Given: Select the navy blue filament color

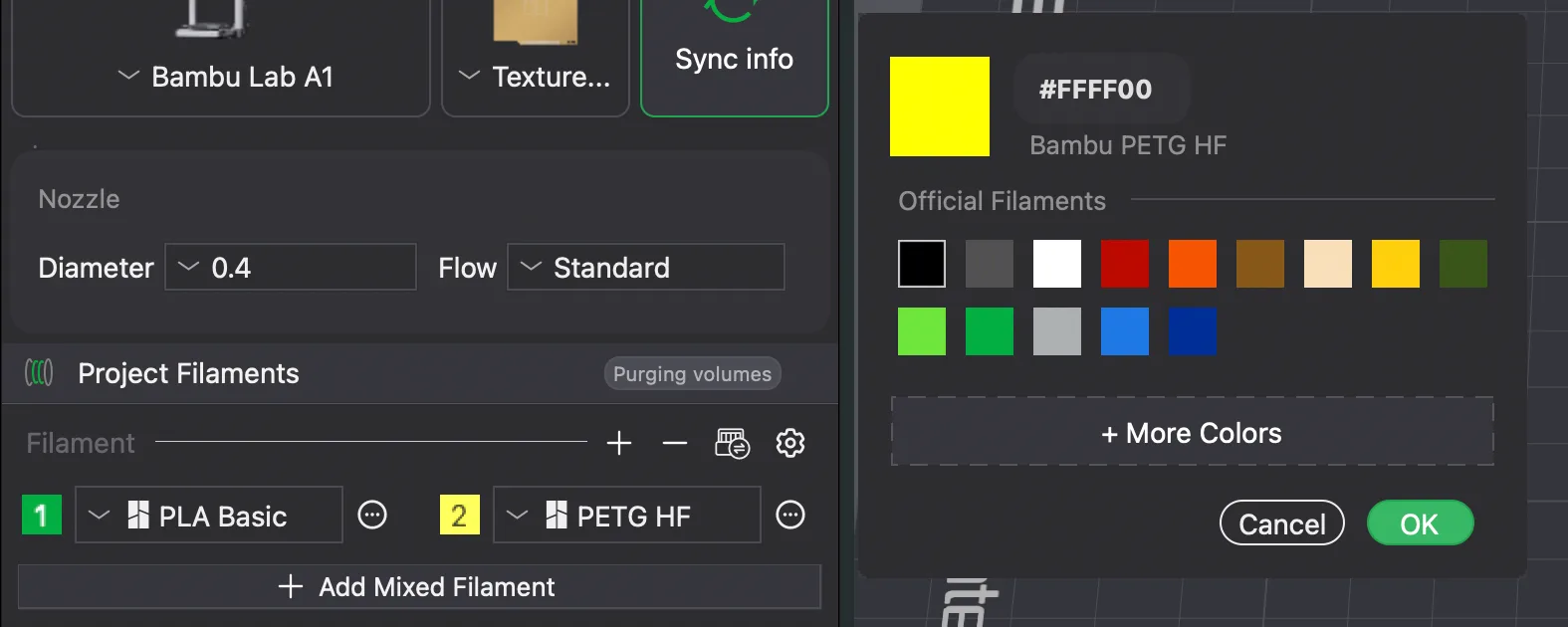Looking at the screenshot, I should (x=1193, y=331).
